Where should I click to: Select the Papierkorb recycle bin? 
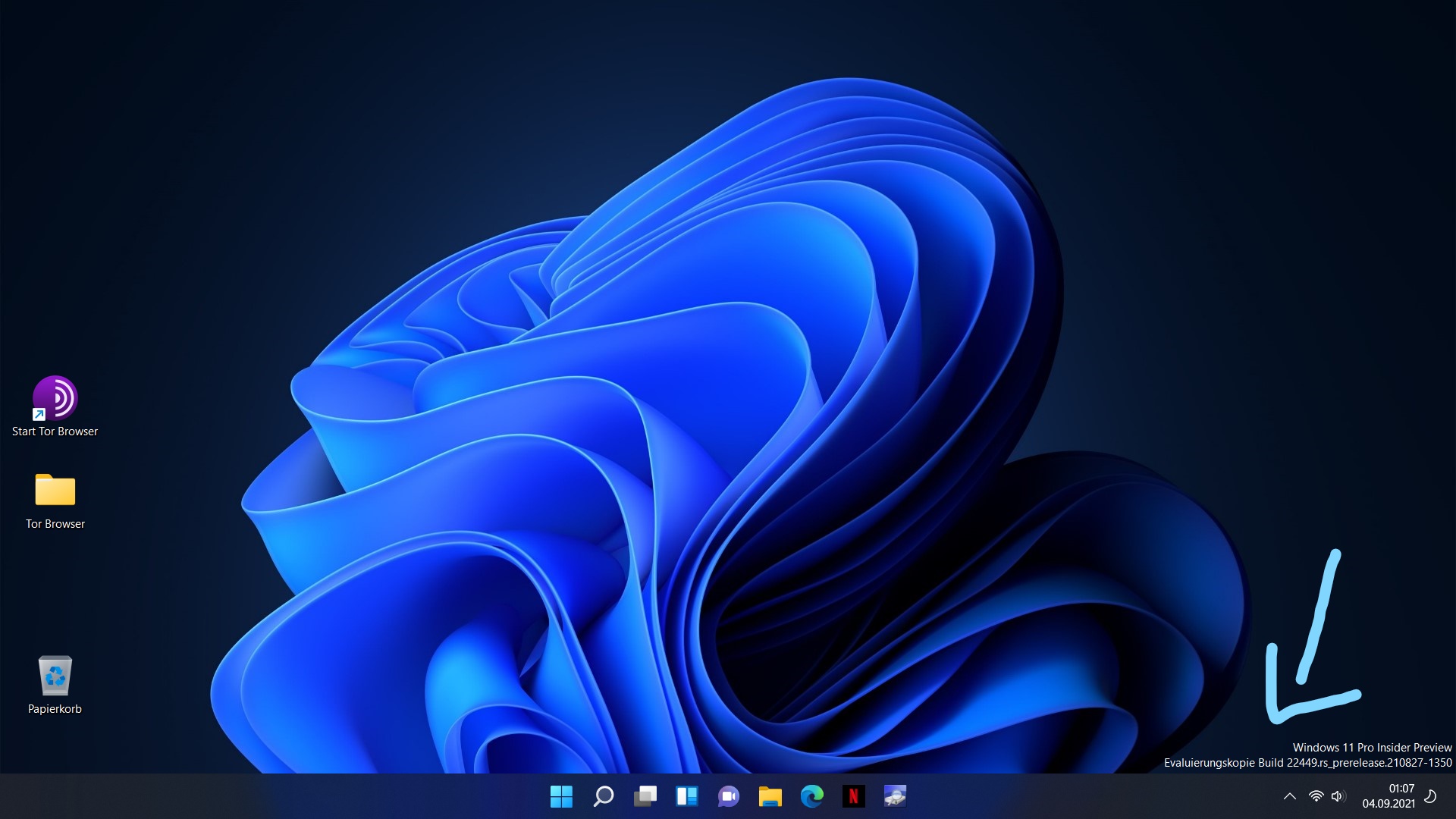tap(55, 676)
